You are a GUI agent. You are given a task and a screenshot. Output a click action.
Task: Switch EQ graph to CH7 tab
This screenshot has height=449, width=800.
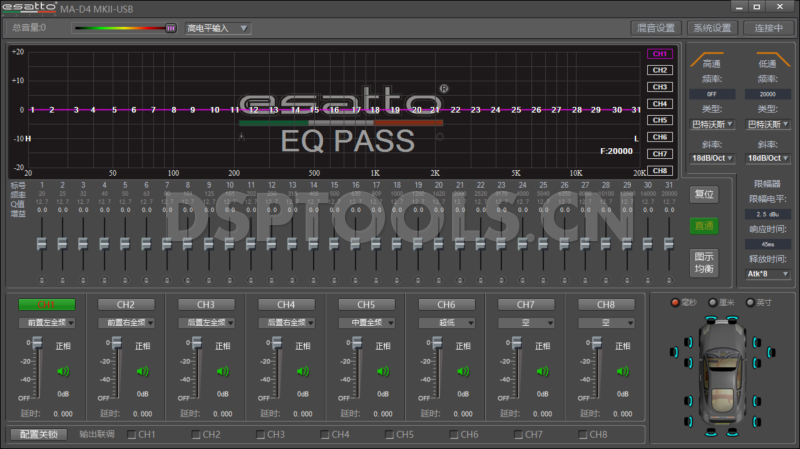coord(660,154)
